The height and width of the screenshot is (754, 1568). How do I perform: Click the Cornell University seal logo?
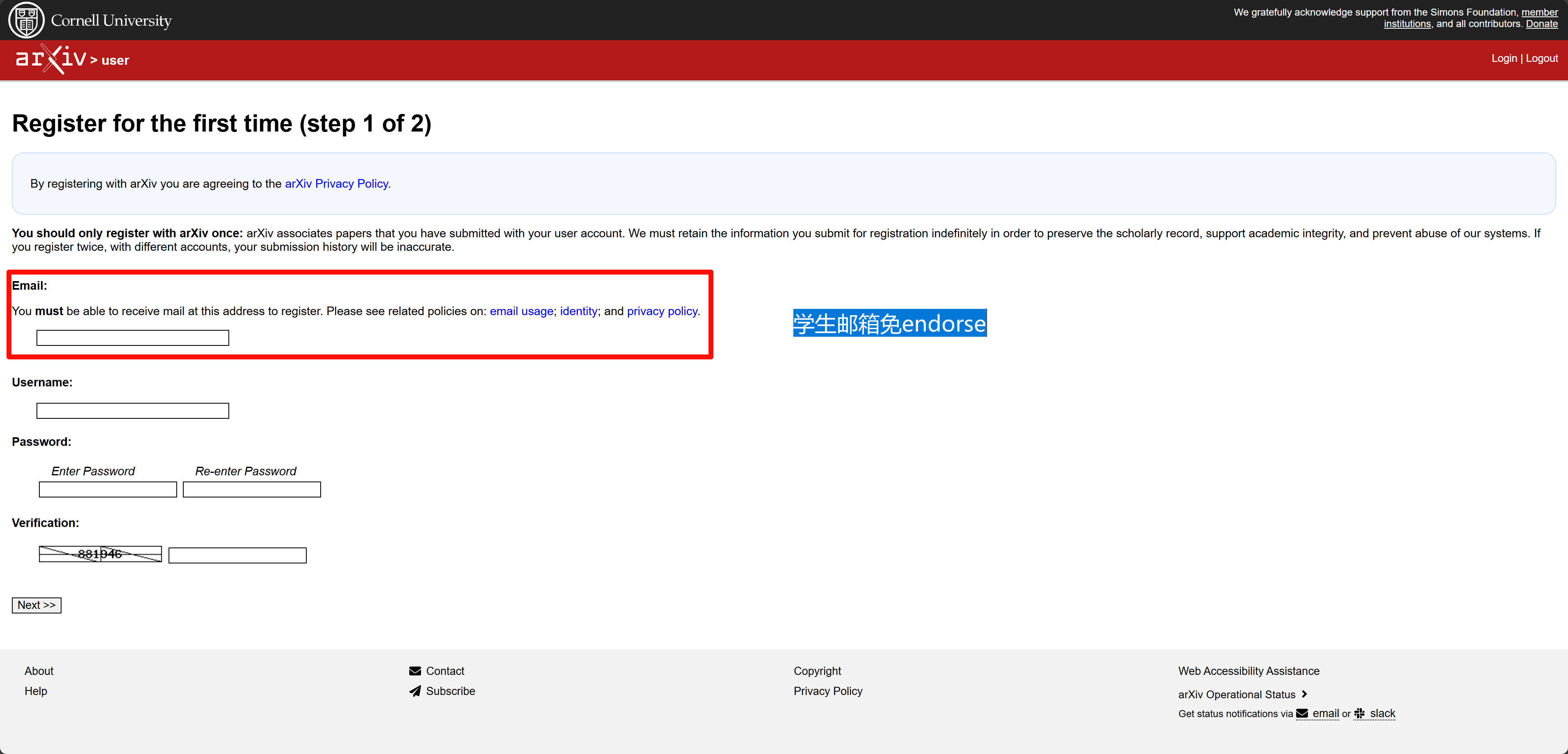[x=26, y=20]
